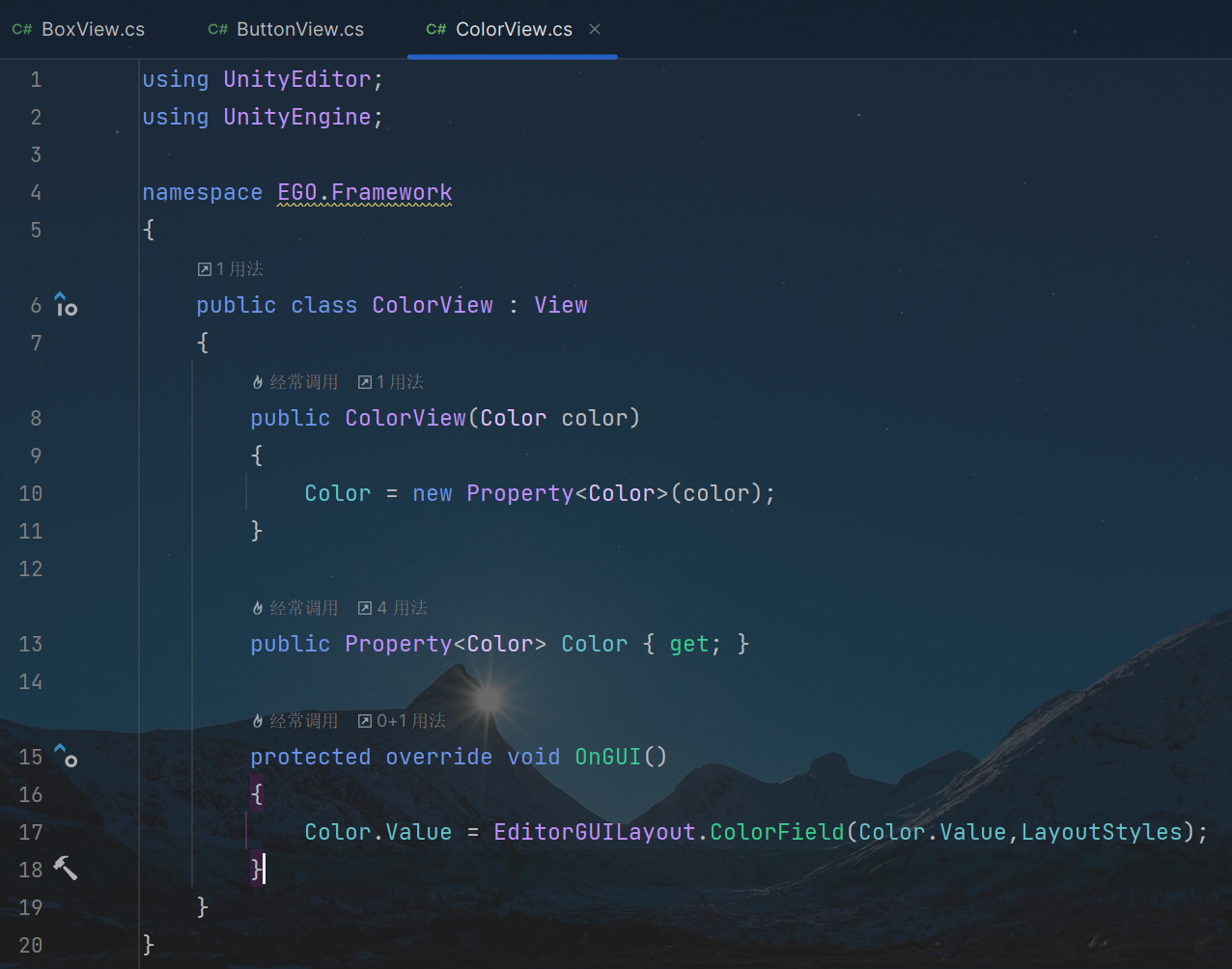
Task: Click the OnGUI method name
Action: 608,757
